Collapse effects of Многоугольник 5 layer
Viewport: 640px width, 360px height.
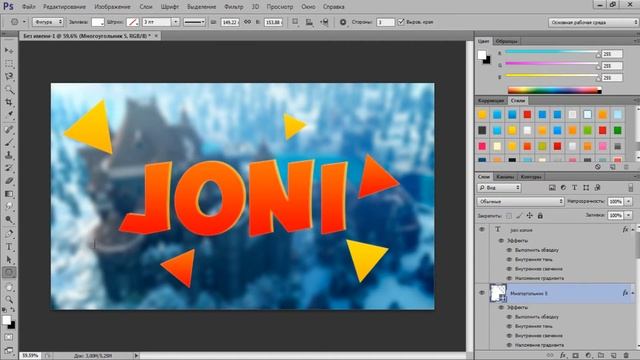[x=633, y=293]
